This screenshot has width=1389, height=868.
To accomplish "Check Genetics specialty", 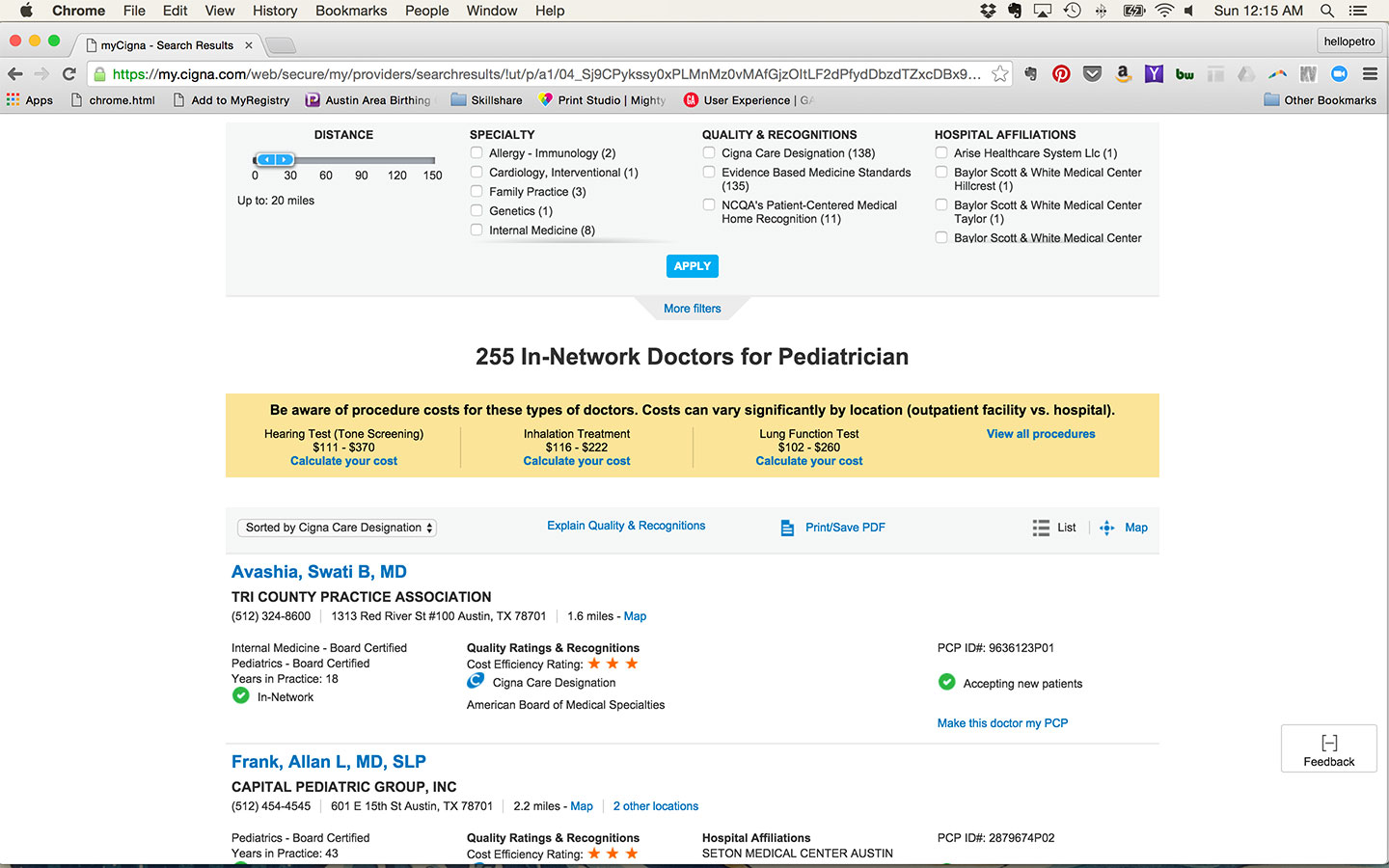I will [477, 210].
